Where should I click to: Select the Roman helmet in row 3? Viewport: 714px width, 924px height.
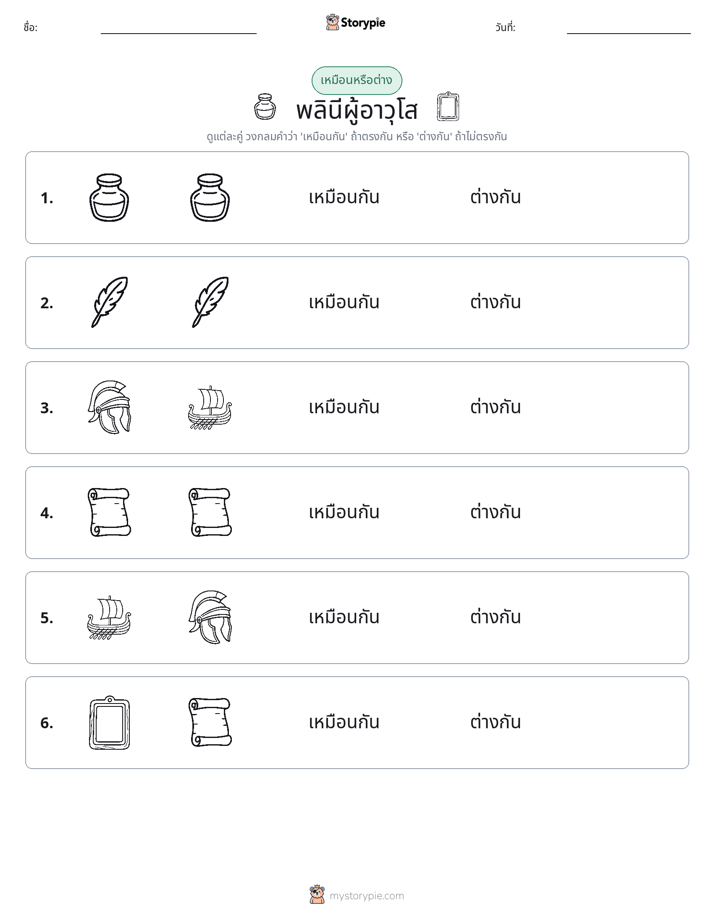click(109, 407)
